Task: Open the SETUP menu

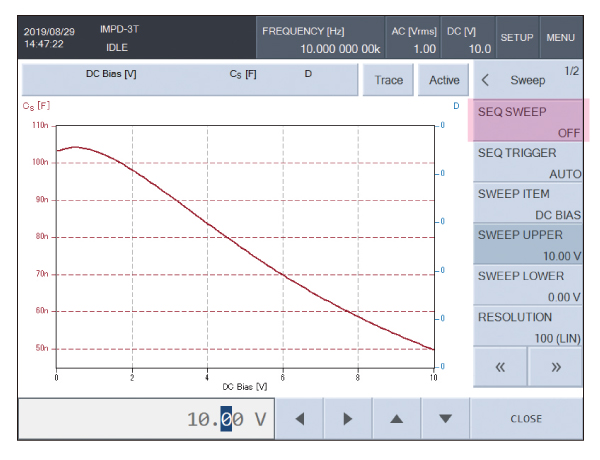Action: pyautogui.click(x=516, y=37)
